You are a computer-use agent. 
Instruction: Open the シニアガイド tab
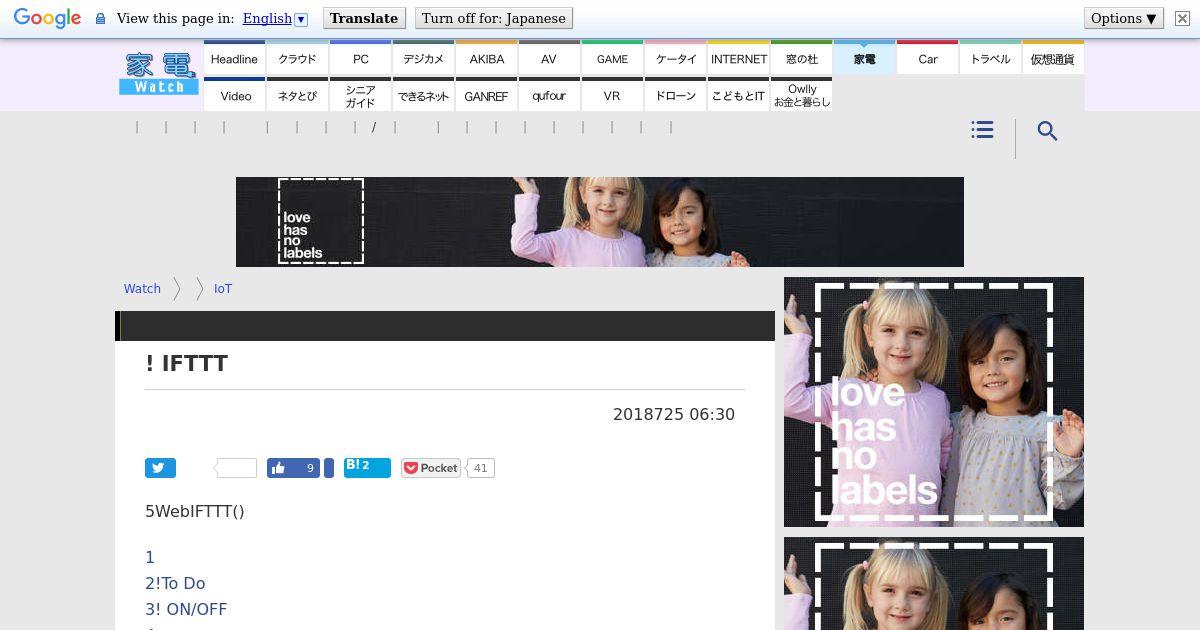(360, 95)
